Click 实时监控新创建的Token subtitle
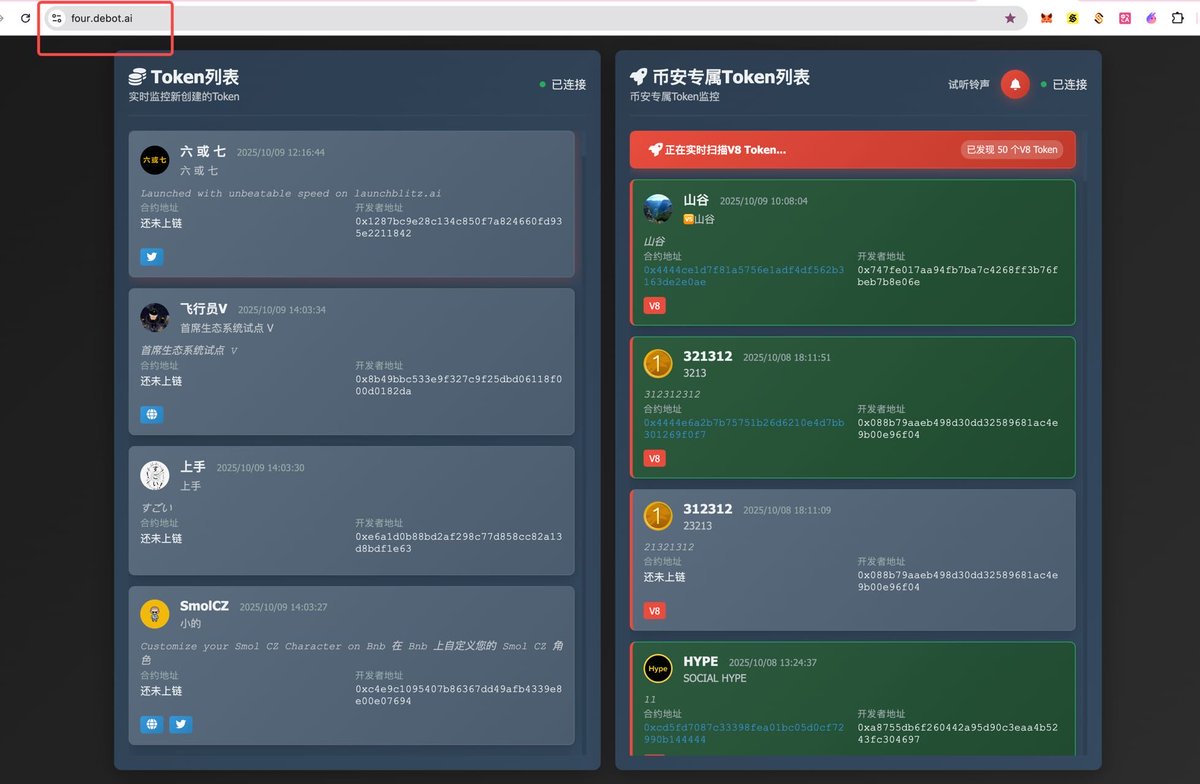 click(x=184, y=97)
